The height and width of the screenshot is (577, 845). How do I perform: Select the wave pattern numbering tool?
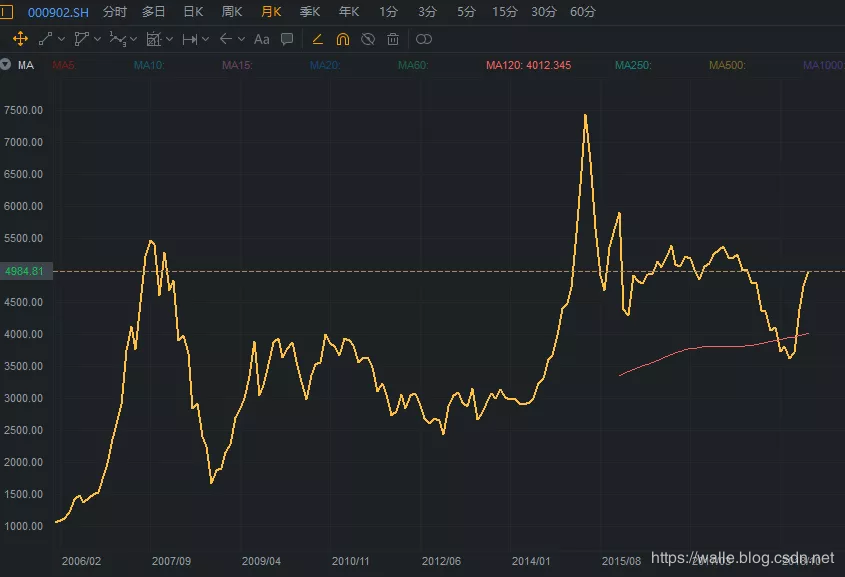coord(117,39)
